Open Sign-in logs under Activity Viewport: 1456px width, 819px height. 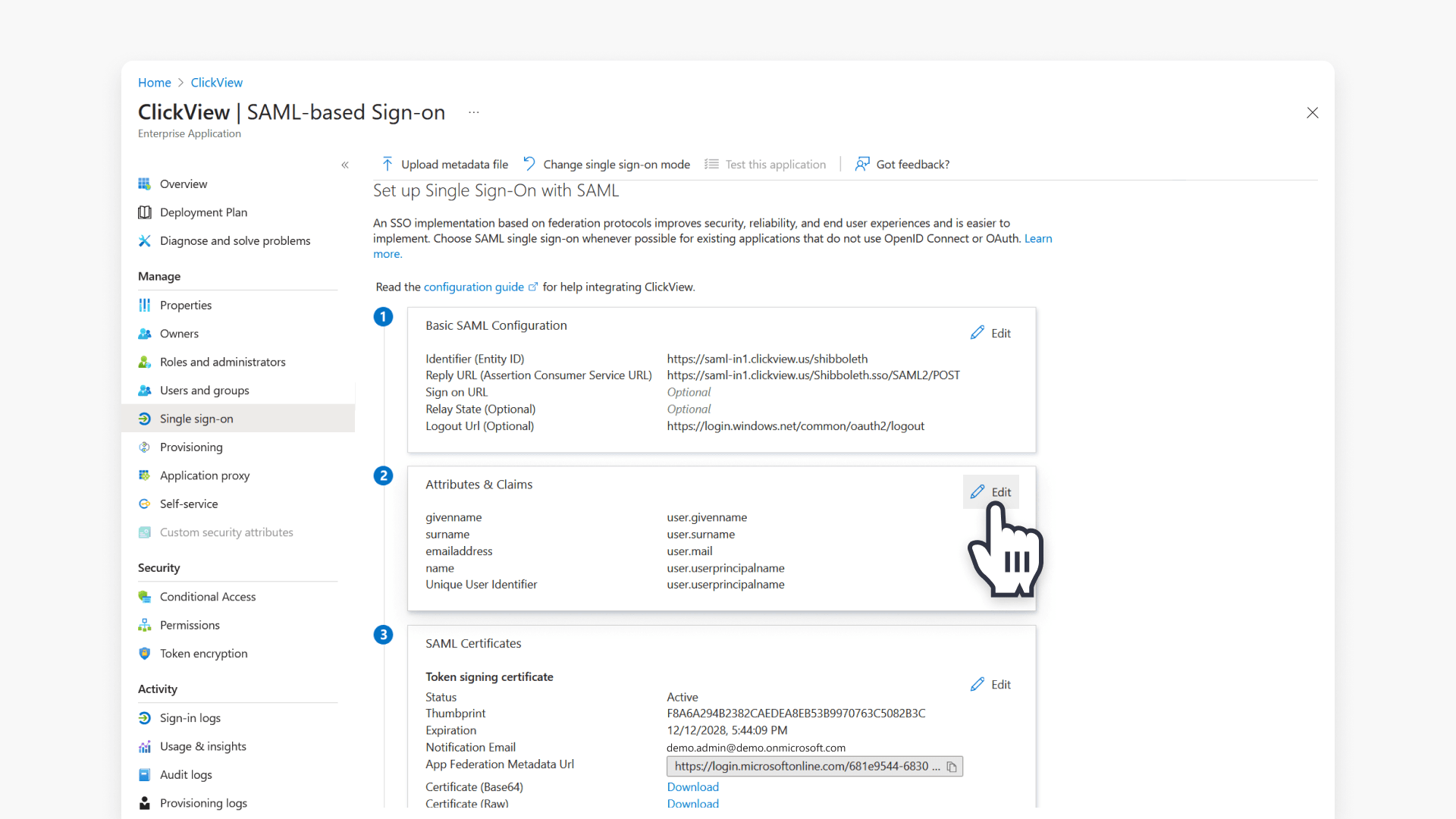[x=190, y=717]
